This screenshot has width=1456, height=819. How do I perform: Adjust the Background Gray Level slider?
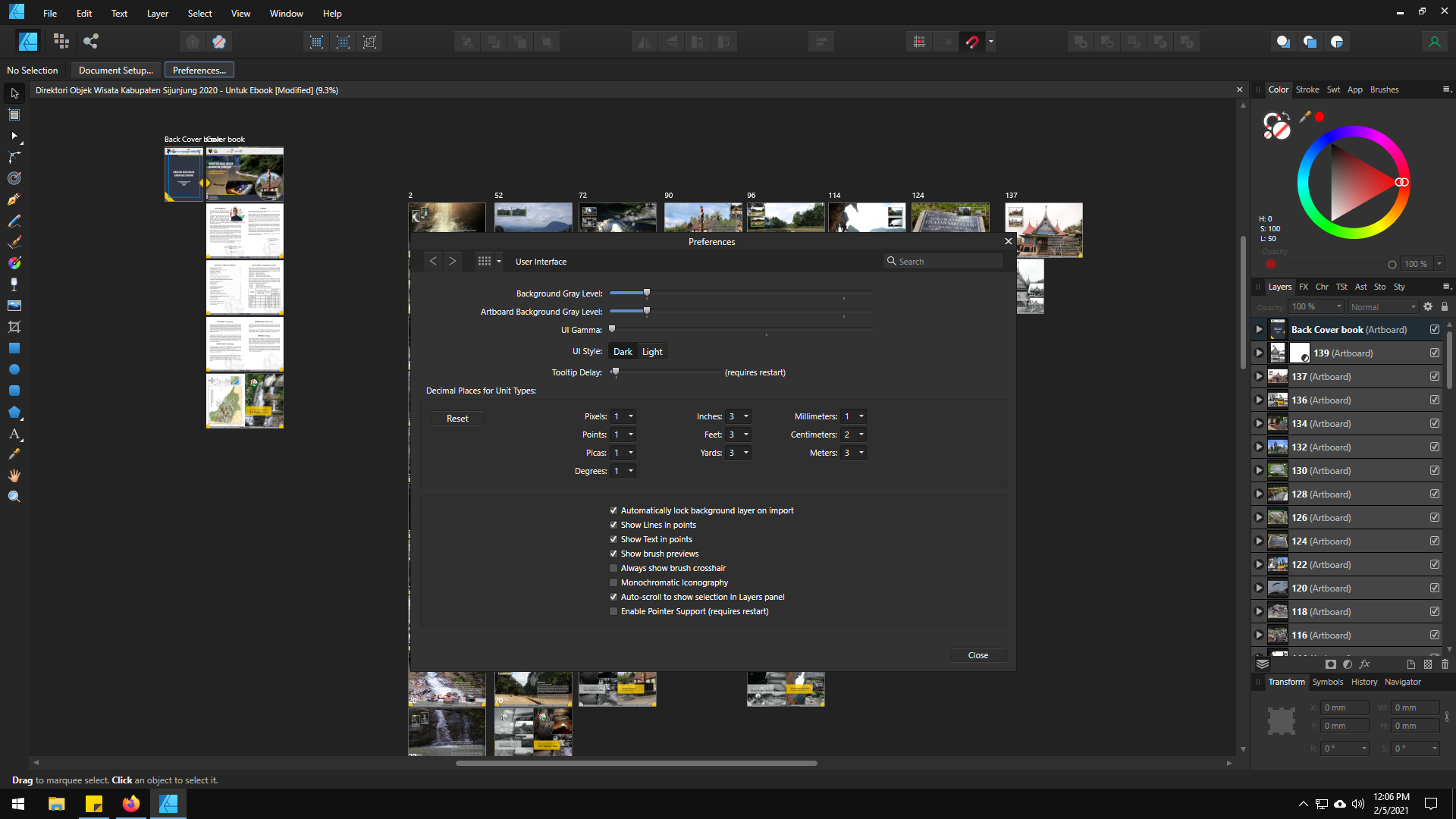click(647, 293)
